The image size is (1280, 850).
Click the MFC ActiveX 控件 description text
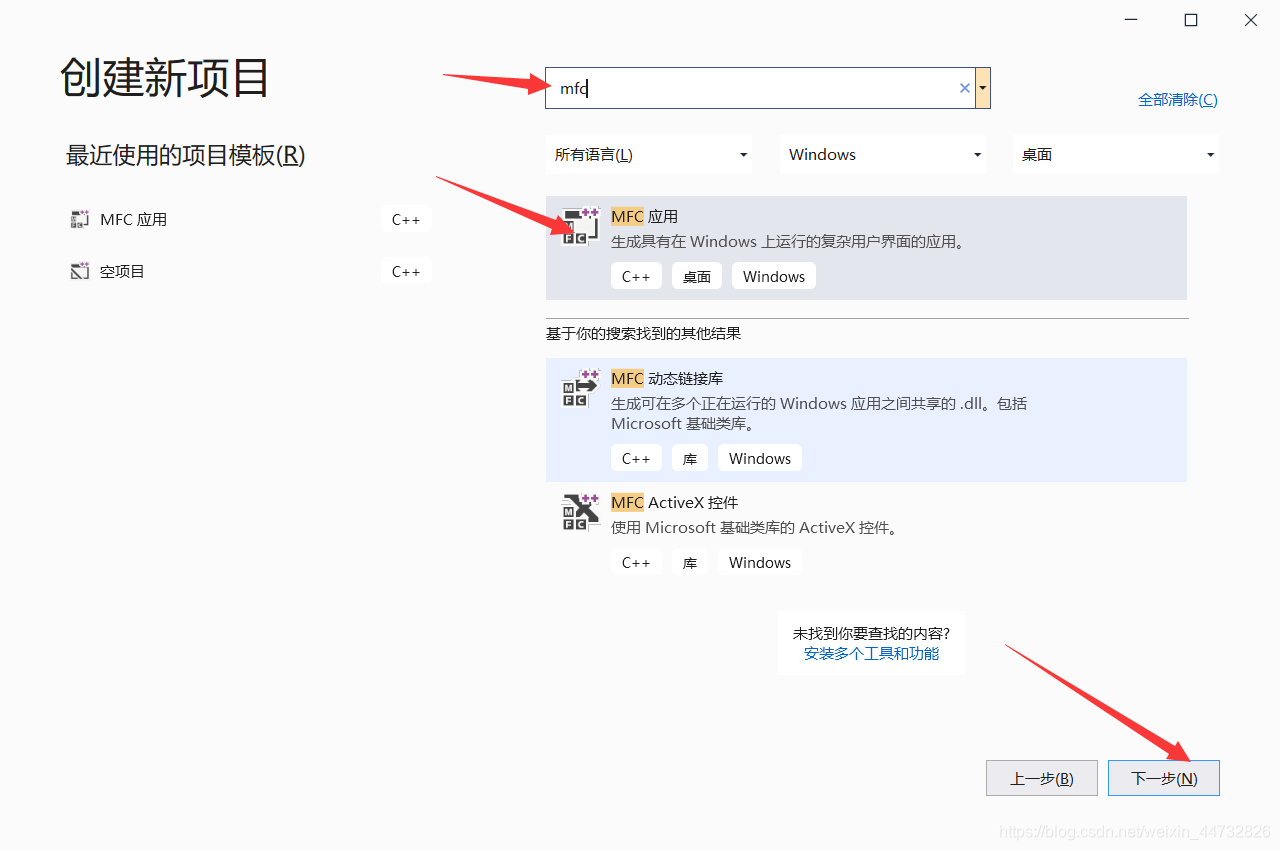coord(755,527)
